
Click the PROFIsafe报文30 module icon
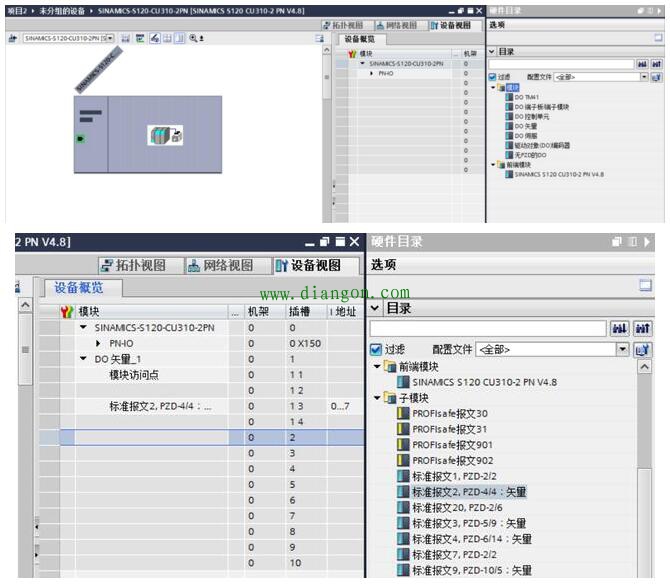(404, 413)
